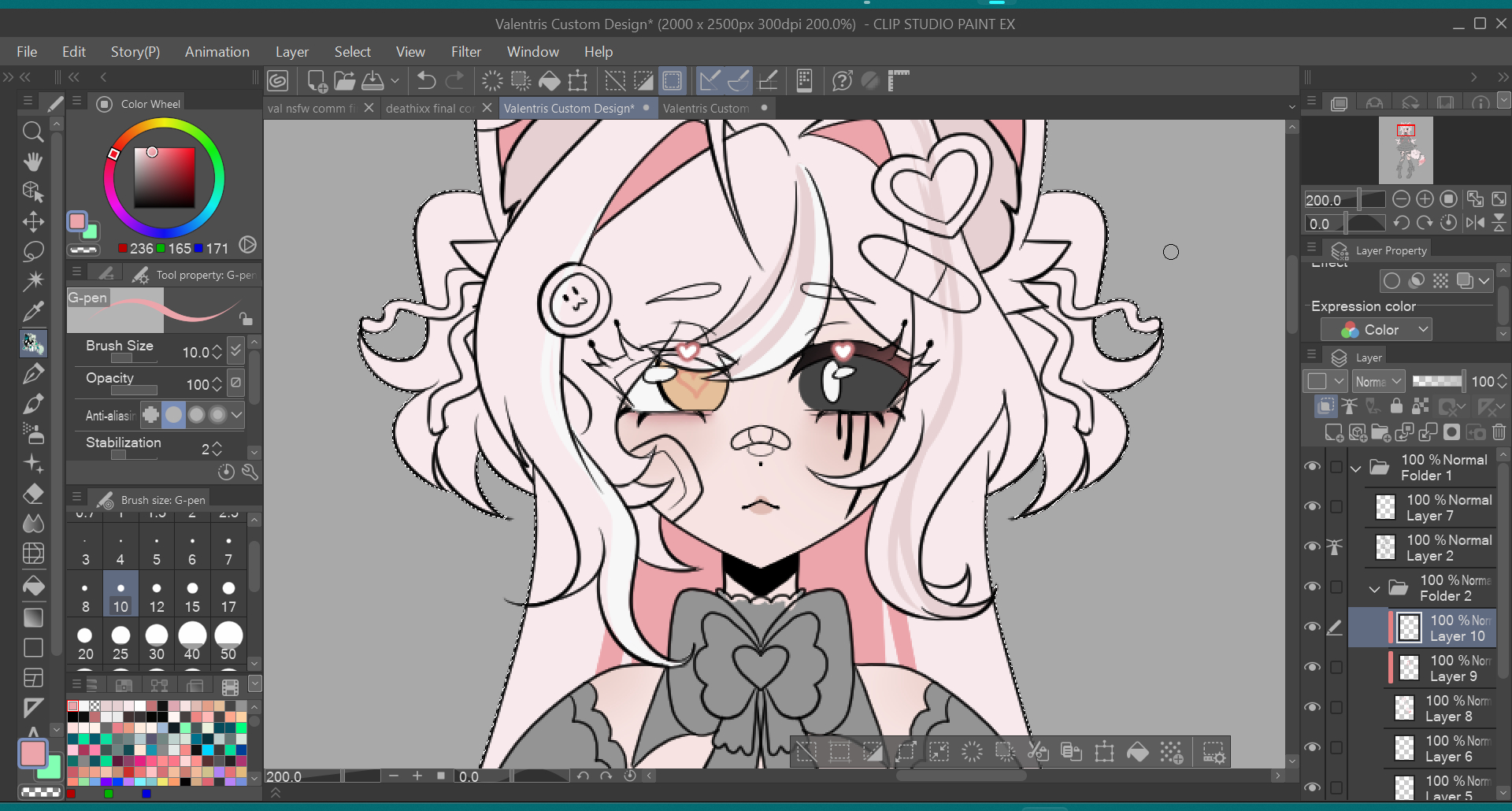This screenshot has width=1512, height=811.
Task: Select the Fill bucket tool
Action: click(33, 586)
